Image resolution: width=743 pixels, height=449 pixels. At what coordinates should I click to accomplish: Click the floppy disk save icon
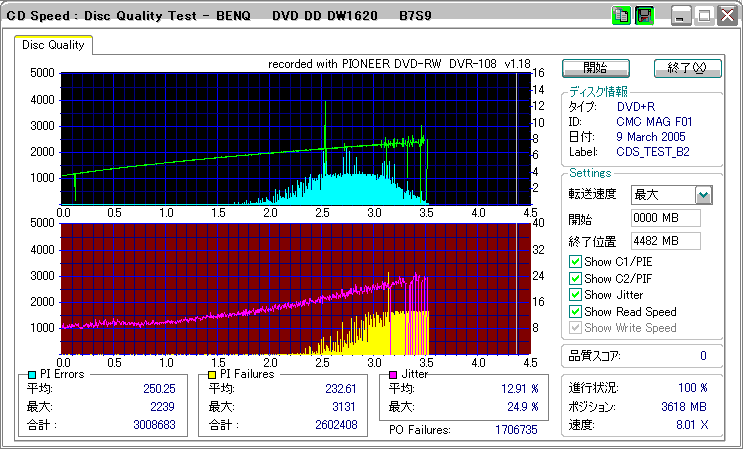click(x=644, y=16)
